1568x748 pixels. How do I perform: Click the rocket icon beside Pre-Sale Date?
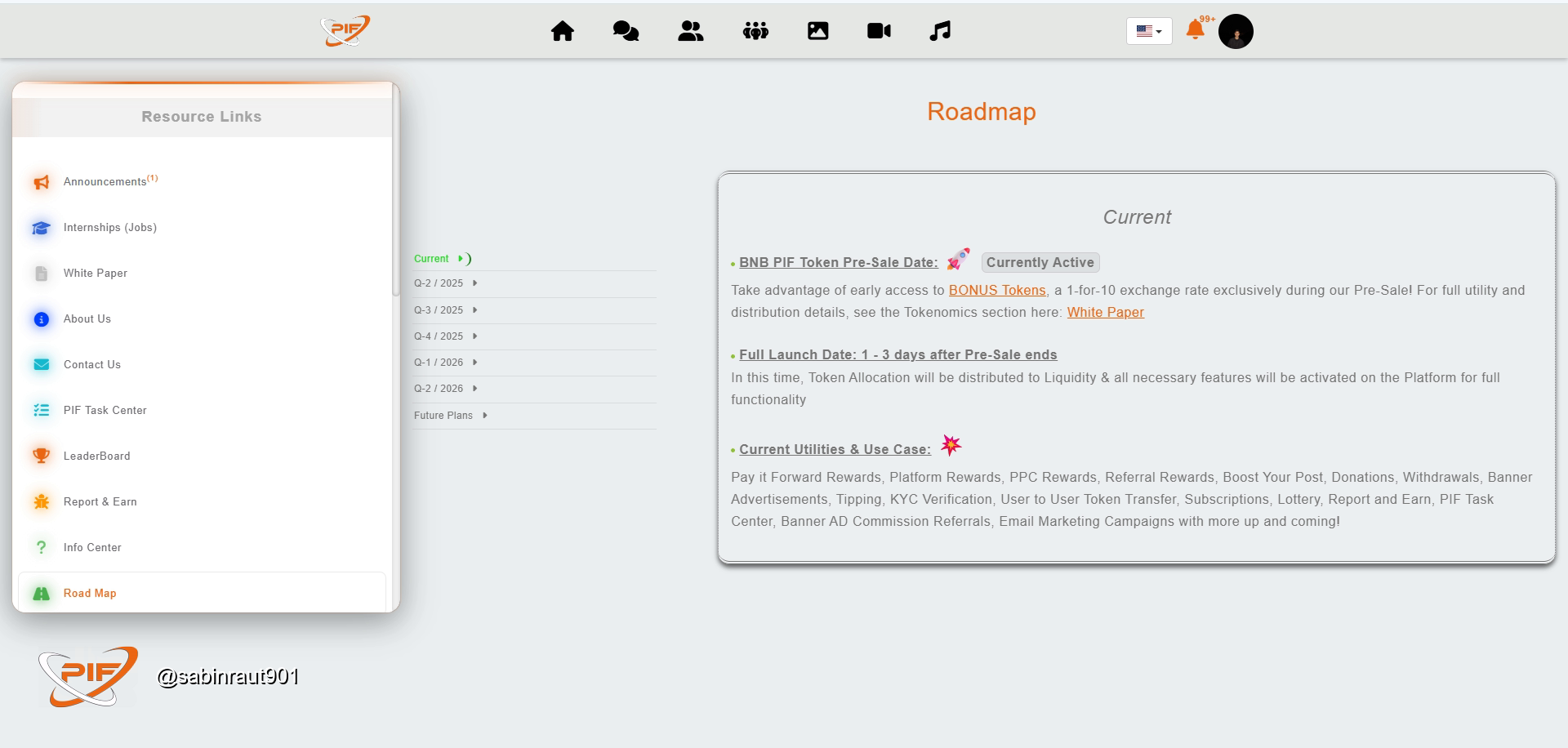point(958,260)
